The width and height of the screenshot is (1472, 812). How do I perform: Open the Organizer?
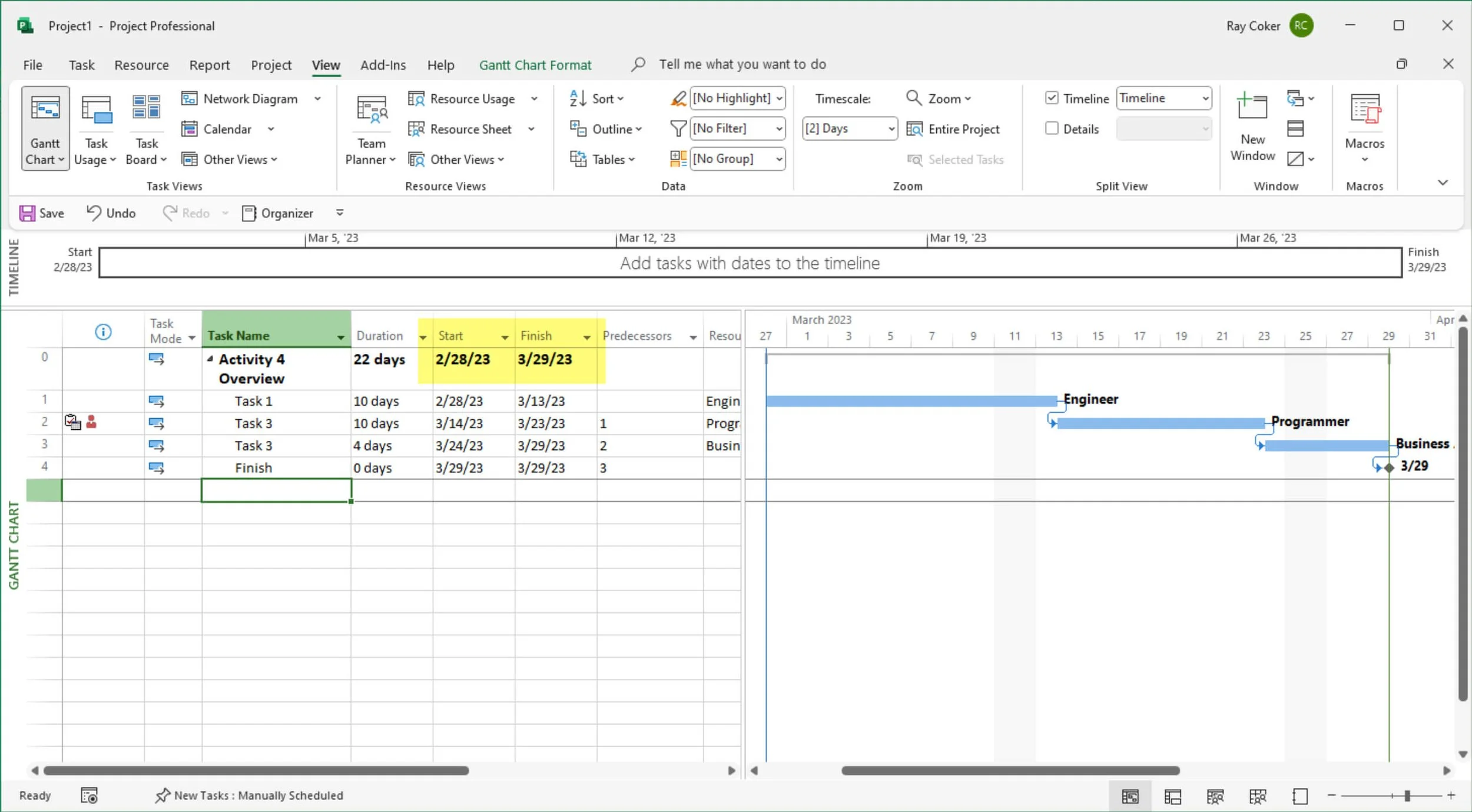pos(277,213)
